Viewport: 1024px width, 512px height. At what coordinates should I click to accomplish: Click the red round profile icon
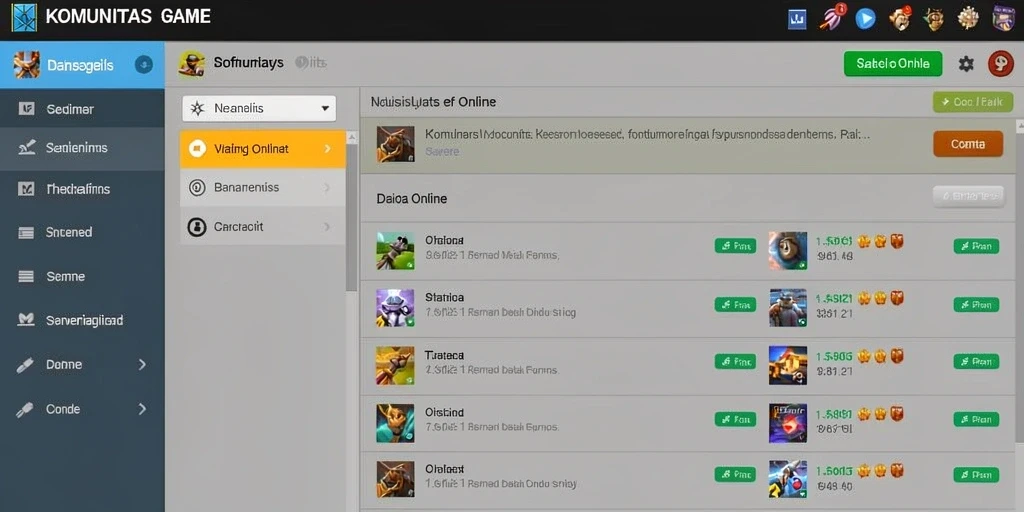(x=1000, y=64)
